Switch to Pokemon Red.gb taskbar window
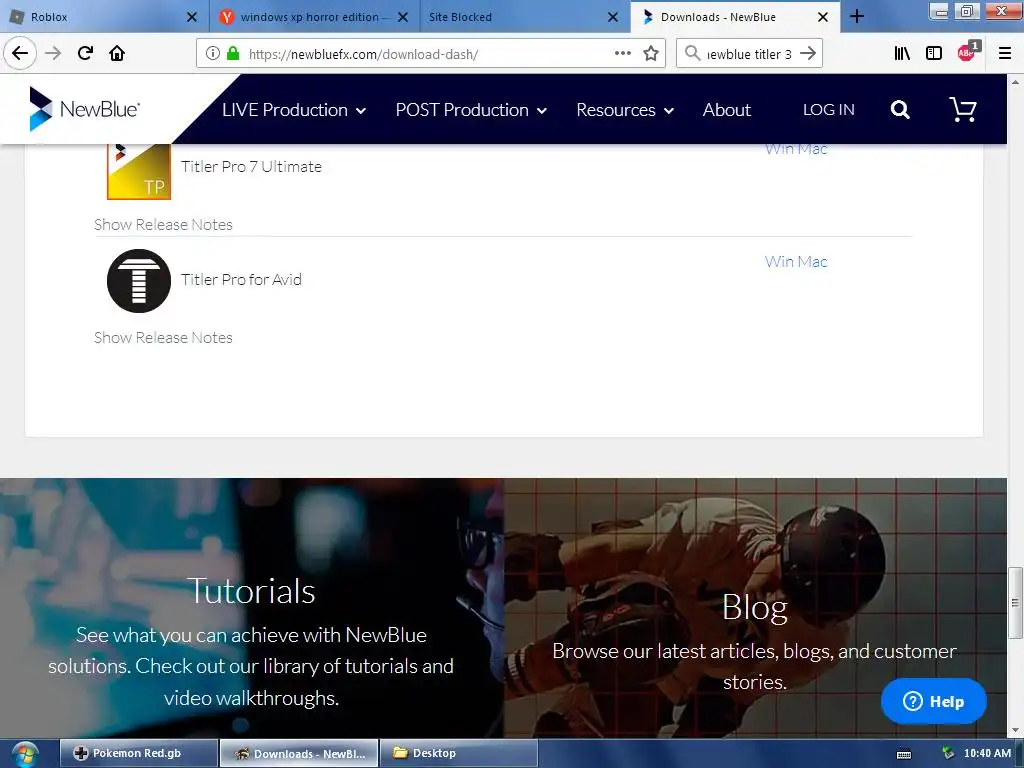1024x768 pixels. pos(138,753)
